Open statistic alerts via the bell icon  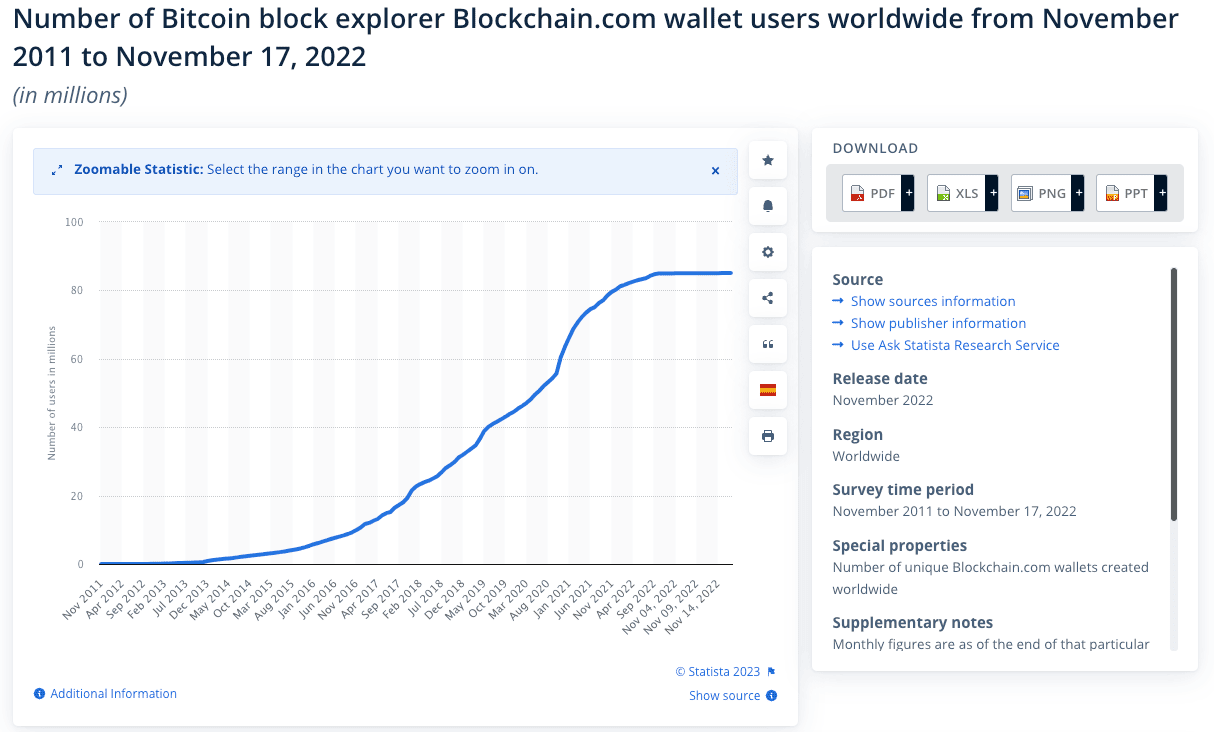point(767,206)
